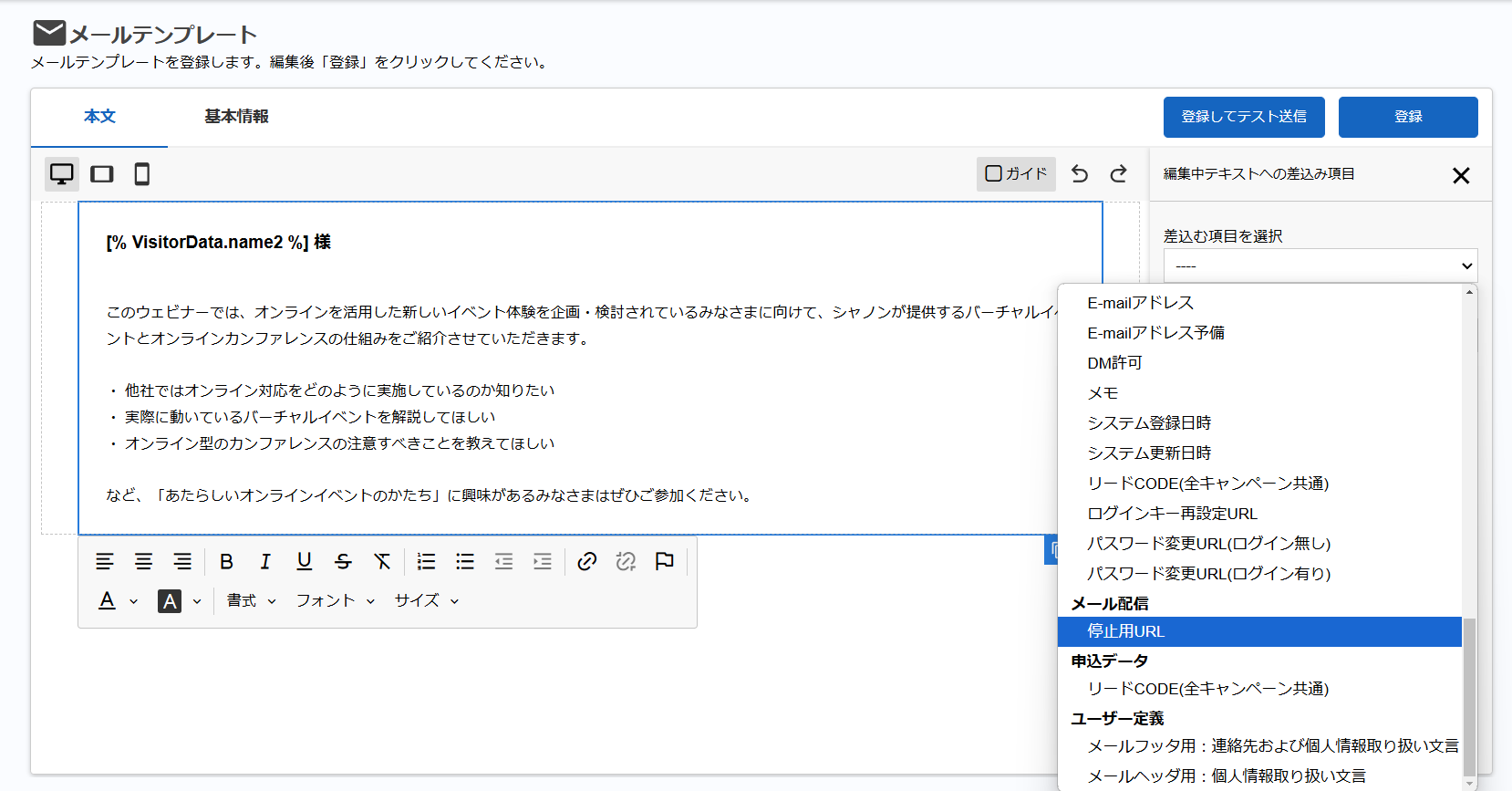Select リードCODE under 申込データ group

click(1259, 689)
